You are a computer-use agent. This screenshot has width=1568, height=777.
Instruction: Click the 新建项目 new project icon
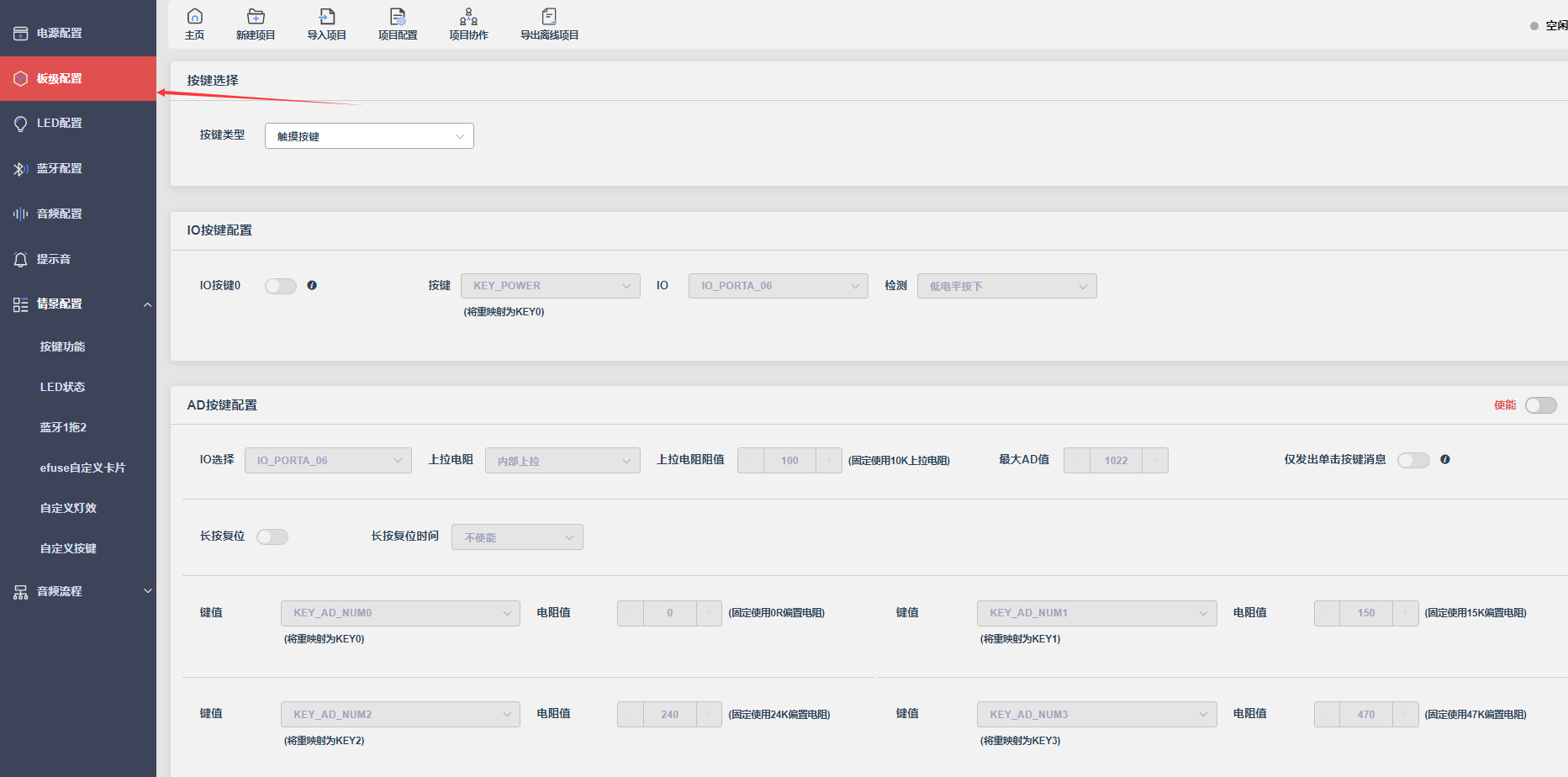[256, 17]
